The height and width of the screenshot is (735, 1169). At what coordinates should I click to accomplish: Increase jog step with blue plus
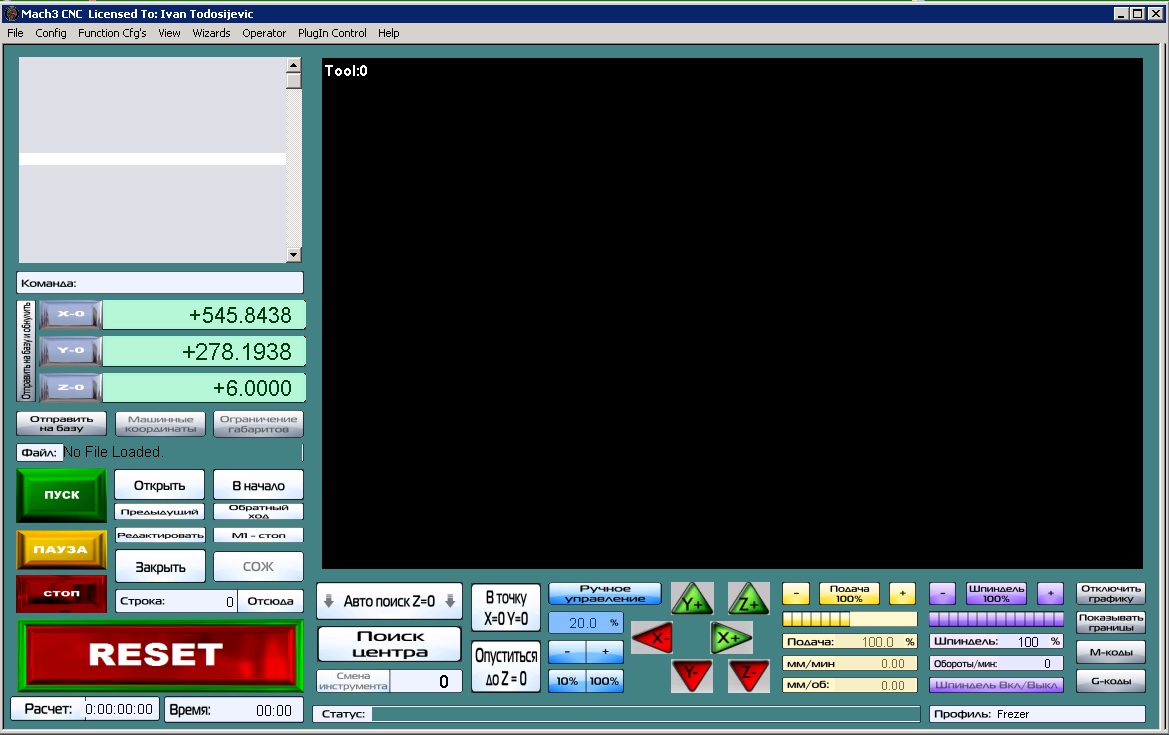(x=605, y=652)
